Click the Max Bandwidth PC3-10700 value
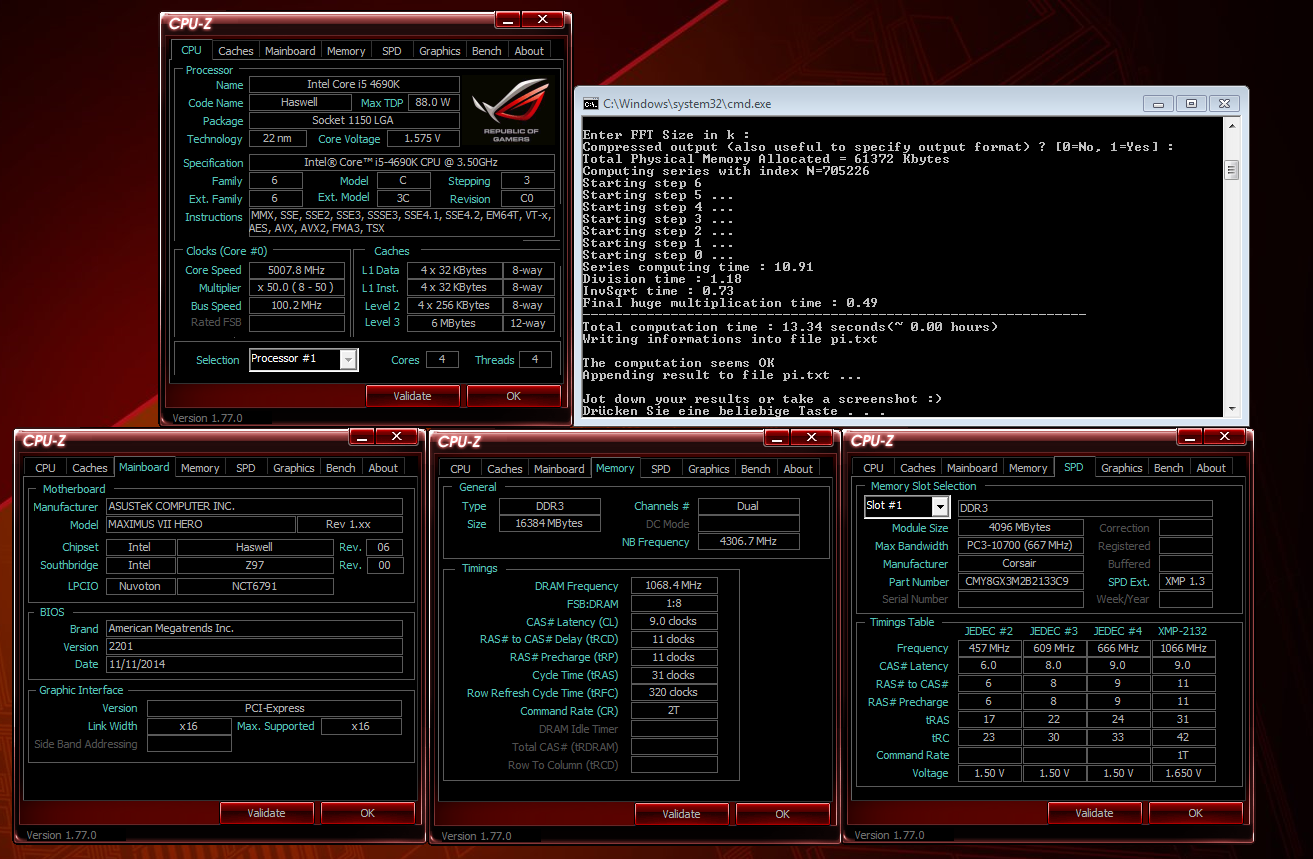 [x=1020, y=546]
